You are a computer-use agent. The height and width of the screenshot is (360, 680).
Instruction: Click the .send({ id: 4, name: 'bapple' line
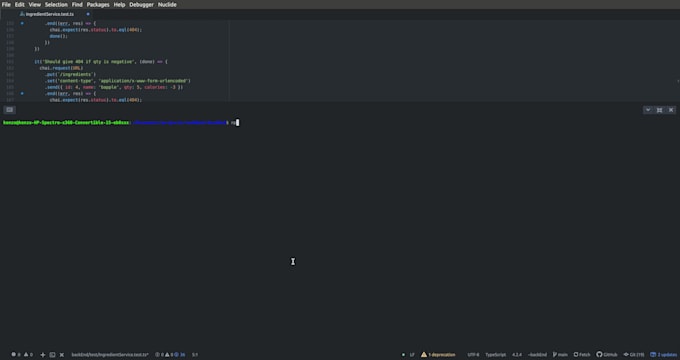(114, 87)
